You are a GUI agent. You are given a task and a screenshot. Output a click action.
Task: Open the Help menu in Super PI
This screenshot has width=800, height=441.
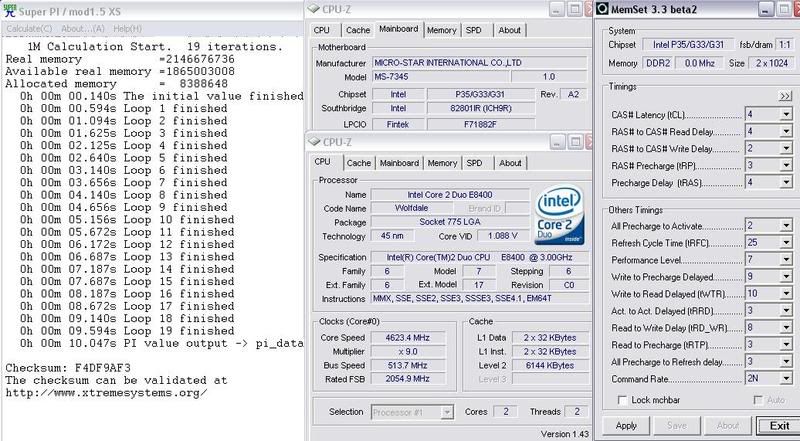[127, 28]
